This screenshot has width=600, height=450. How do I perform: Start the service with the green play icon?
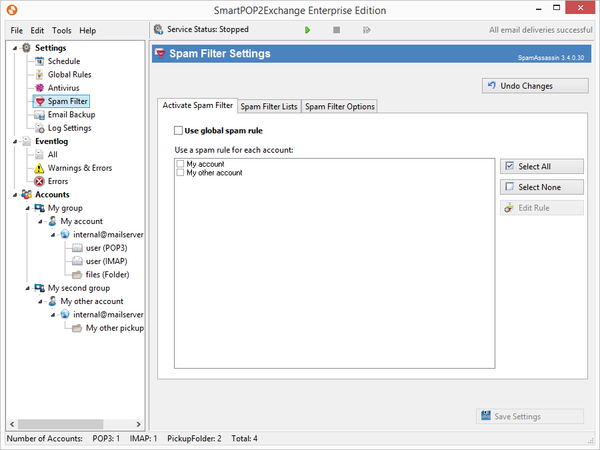click(307, 30)
